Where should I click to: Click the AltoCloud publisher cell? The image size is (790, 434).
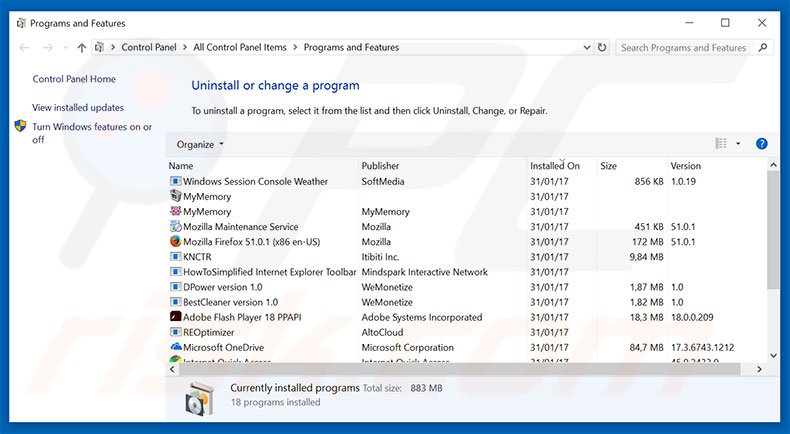(382, 333)
